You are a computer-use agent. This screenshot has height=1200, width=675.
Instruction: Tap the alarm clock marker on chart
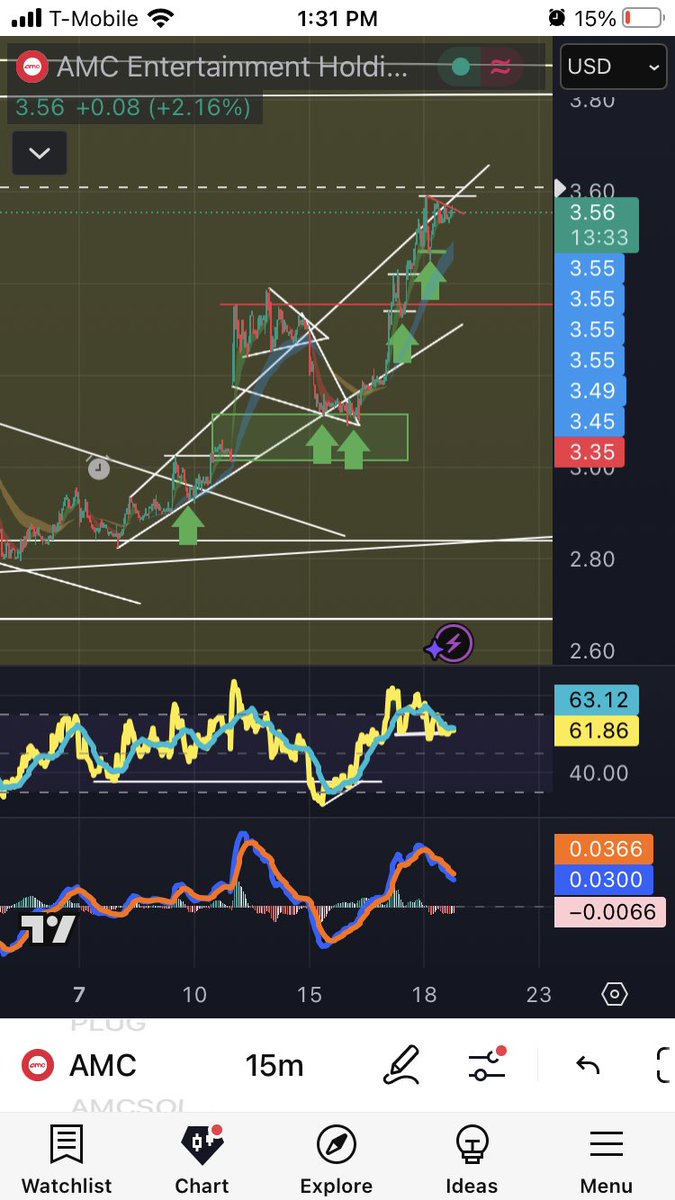pyautogui.click(x=98, y=468)
